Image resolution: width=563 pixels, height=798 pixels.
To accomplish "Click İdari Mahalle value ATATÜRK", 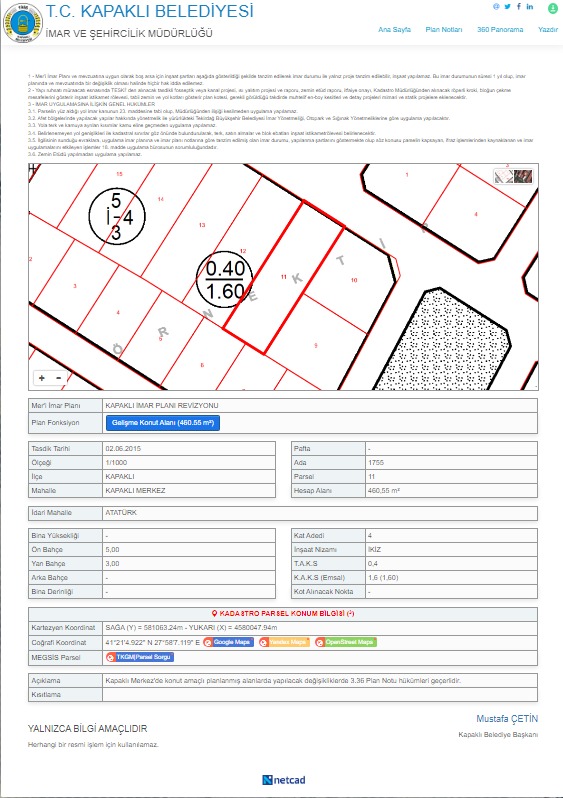I will point(121,512).
